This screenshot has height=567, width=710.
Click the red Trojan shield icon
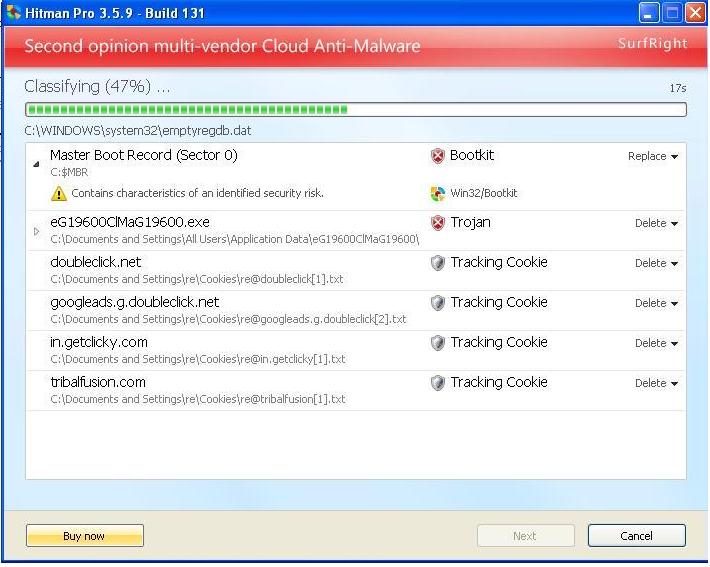coord(437,223)
